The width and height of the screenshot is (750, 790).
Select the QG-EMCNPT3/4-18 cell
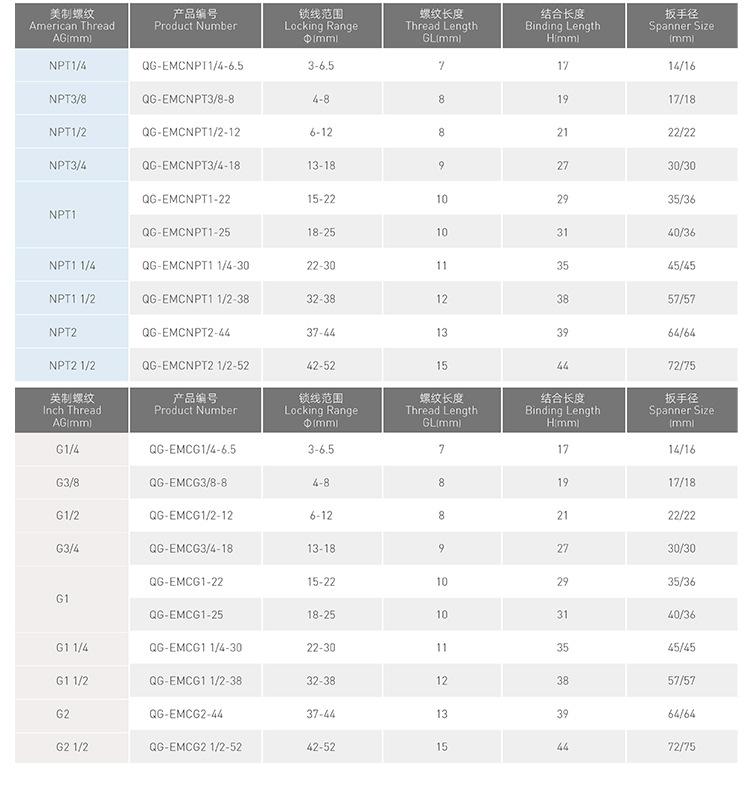point(196,165)
